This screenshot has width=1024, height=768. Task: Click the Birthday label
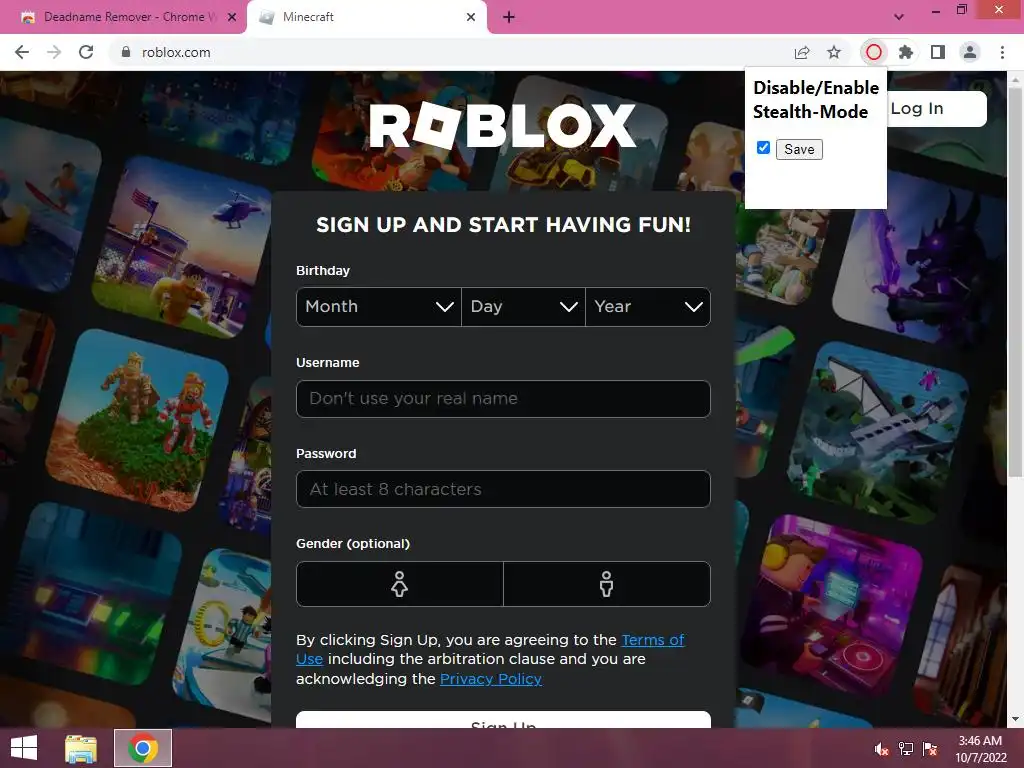click(323, 270)
